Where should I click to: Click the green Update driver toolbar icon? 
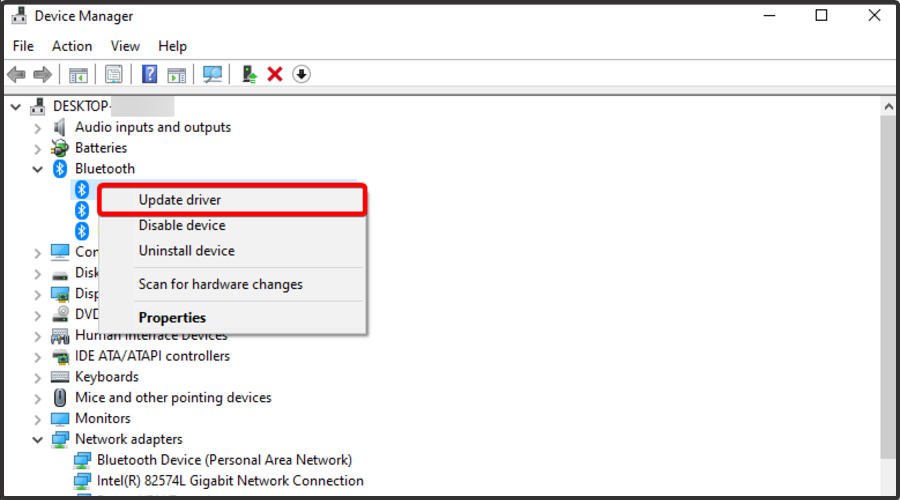249,74
